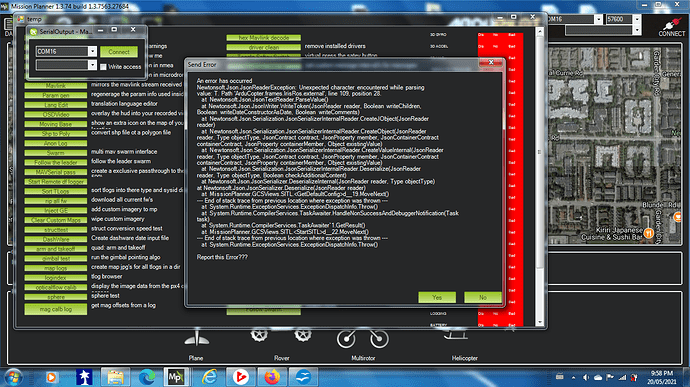Select the Plane vehicle icon
The width and height of the screenshot is (690, 387).
(x=197, y=338)
